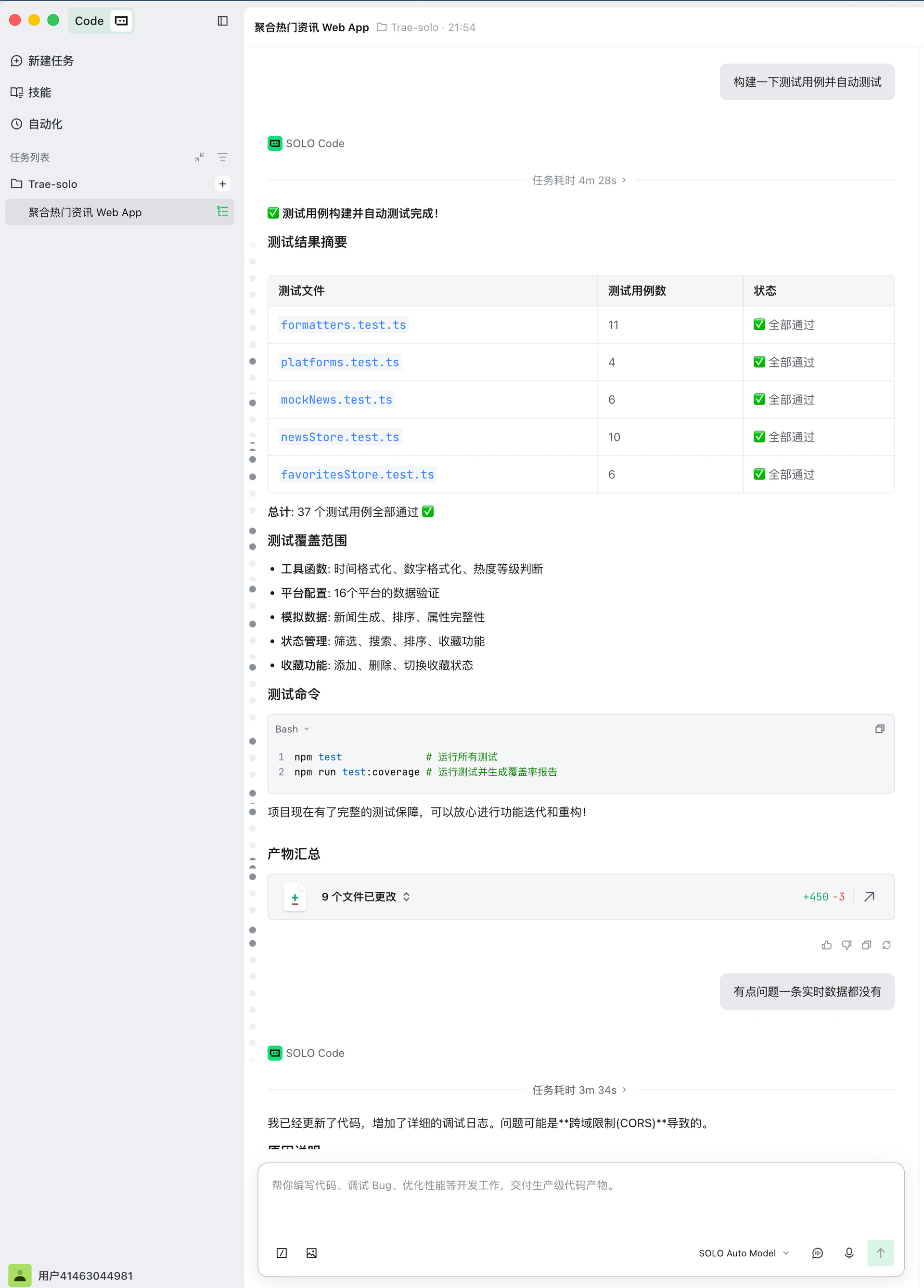
Task: Regenerate the response with refresh icon
Action: pyautogui.click(x=886, y=944)
